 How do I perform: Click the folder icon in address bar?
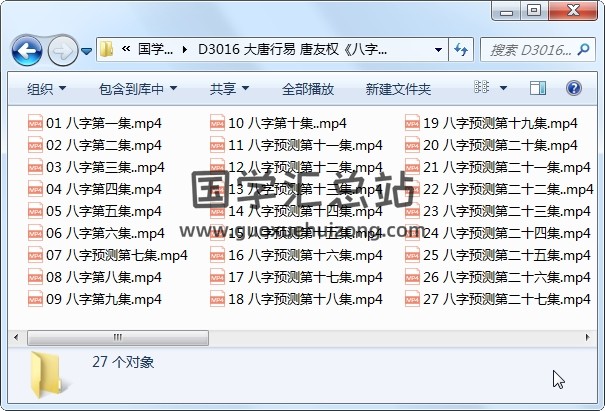pyautogui.click(x=108, y=49)
